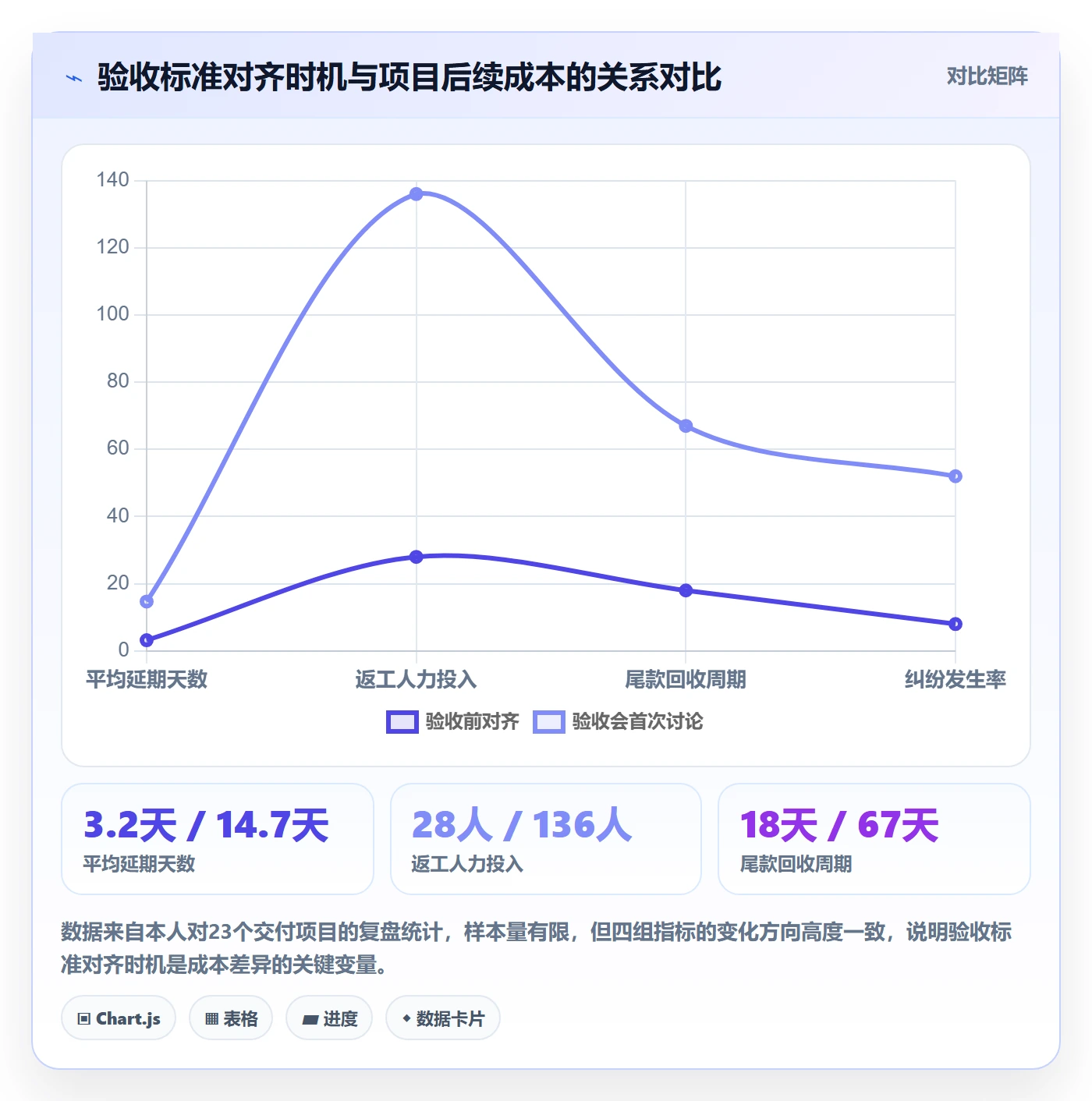Toggle the 验收前对齐 legend swatch
Screen dimensions: 1092x1101
pyautogui.click(x=402, y=722)
